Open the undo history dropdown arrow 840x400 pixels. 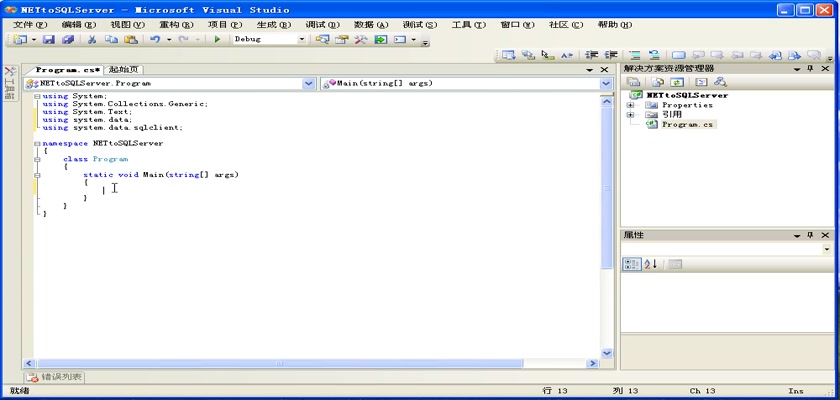(169, 39)
